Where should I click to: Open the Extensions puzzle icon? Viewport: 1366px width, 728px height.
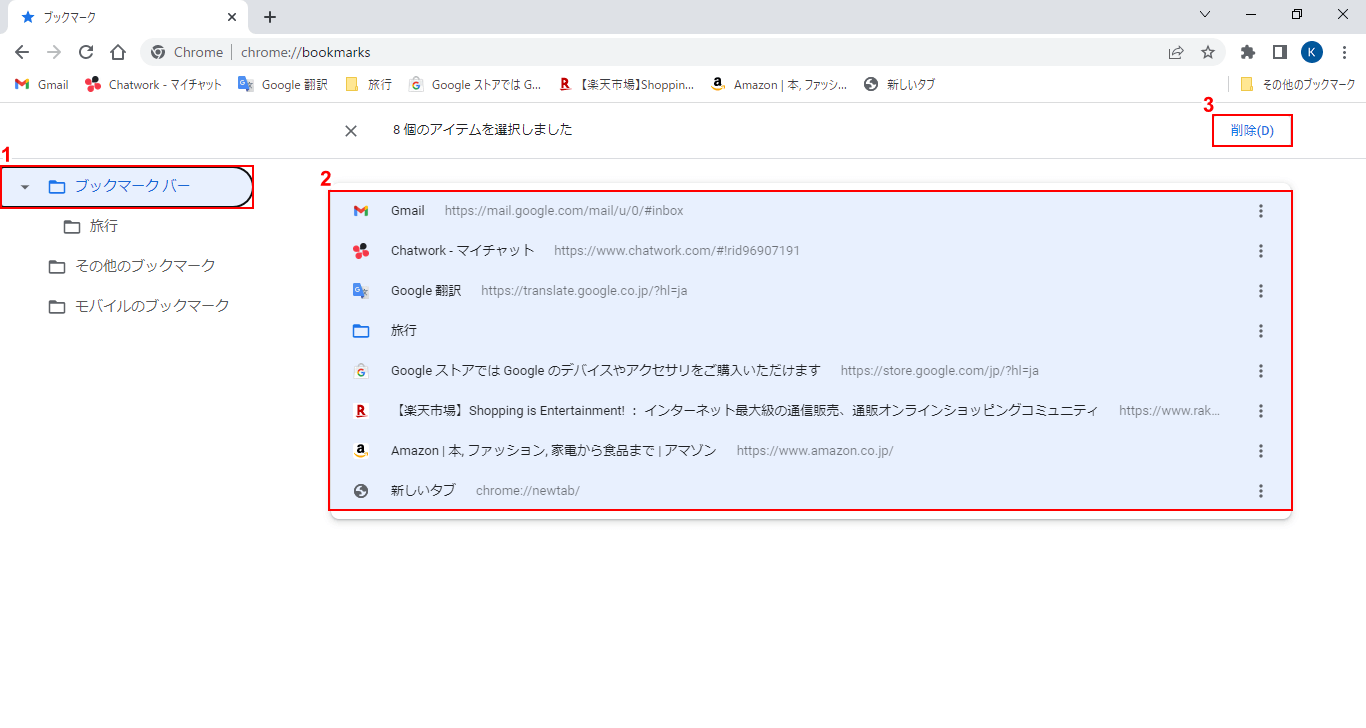(x=1248, y=52)
